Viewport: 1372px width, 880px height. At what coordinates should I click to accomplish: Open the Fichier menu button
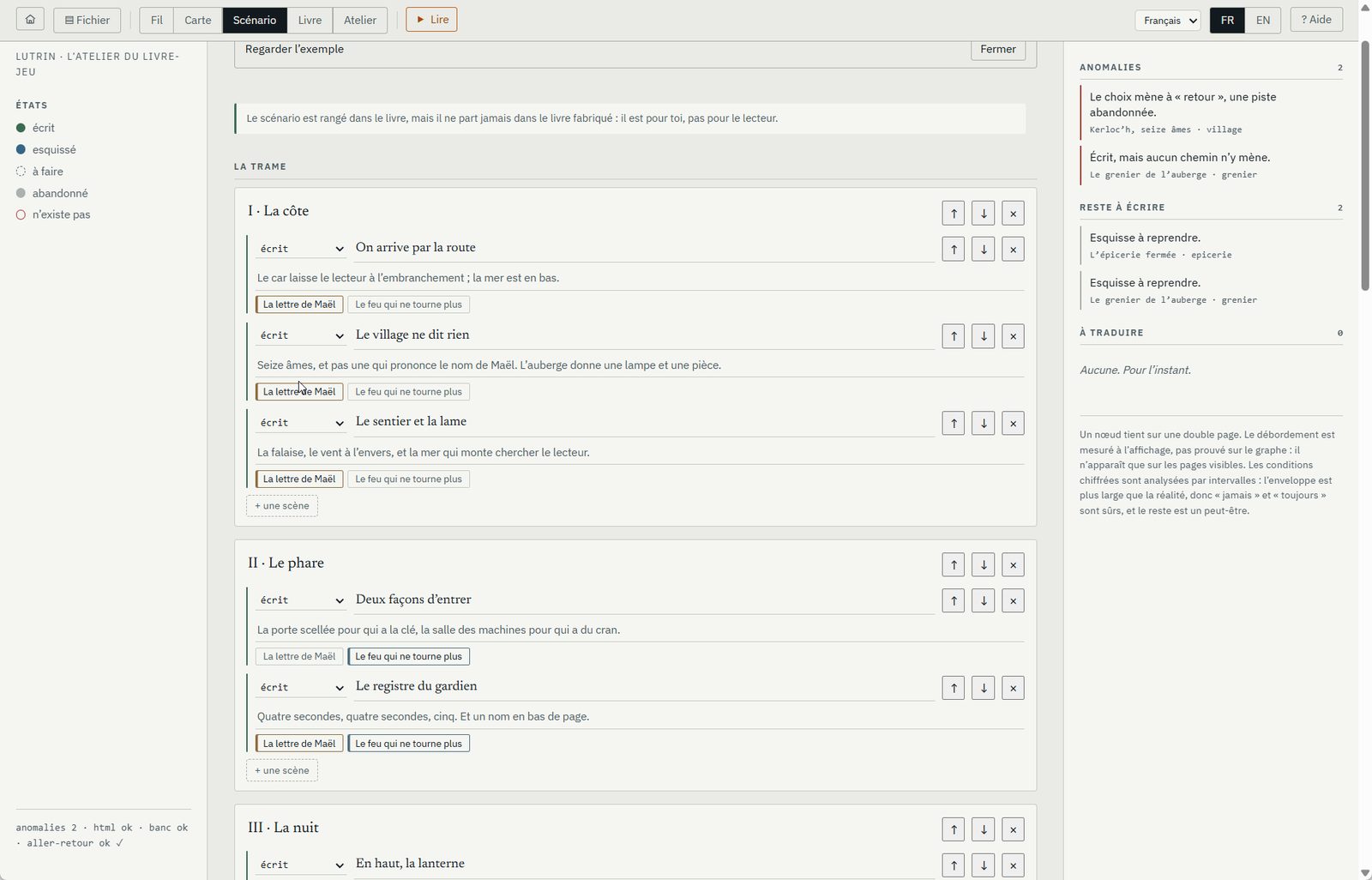coord(87,20)
